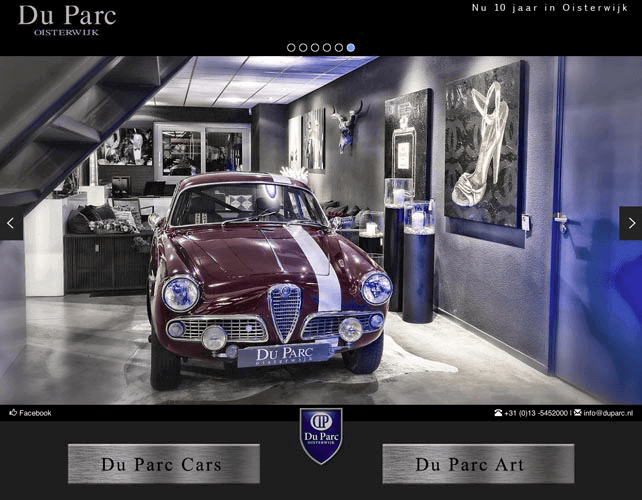
Task: Open the Du Parc Cars section
Action: 164,464
